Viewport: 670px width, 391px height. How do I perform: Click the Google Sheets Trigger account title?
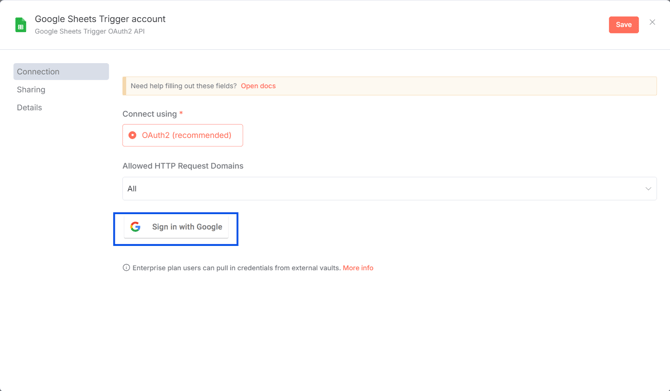(100, 19)
